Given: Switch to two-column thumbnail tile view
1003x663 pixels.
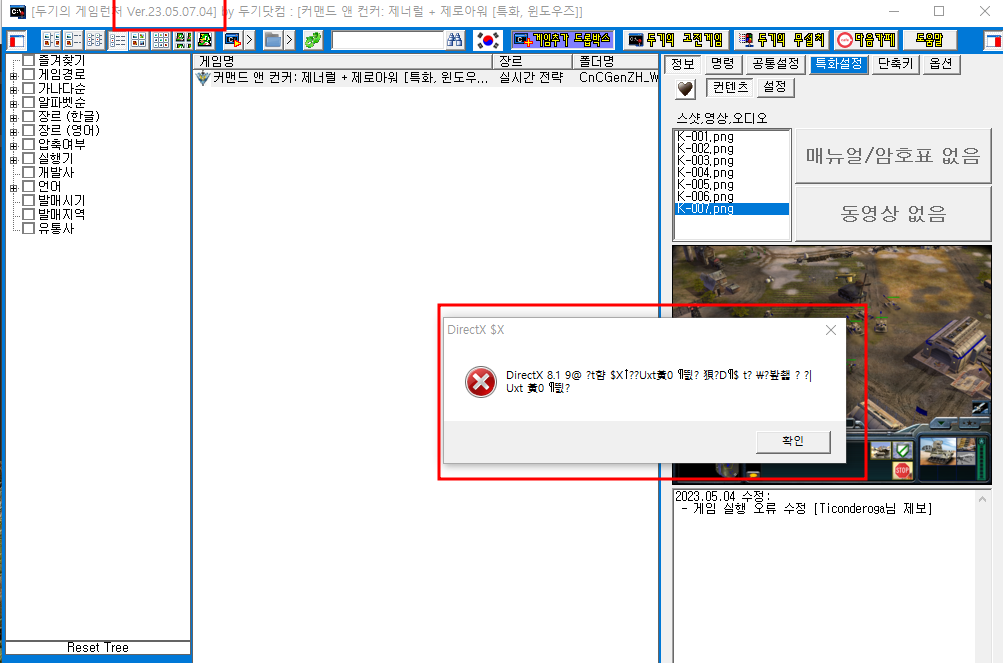Looking at the screenshot, I should click(51, 40).
